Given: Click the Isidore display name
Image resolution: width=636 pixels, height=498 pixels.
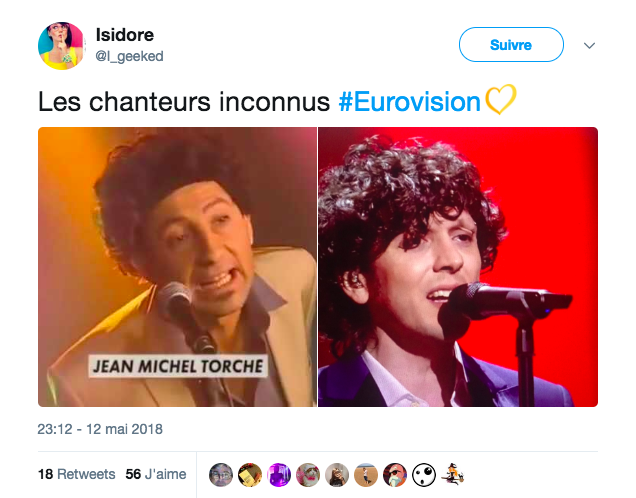Looking at the screenshot, I should point(125,35).
